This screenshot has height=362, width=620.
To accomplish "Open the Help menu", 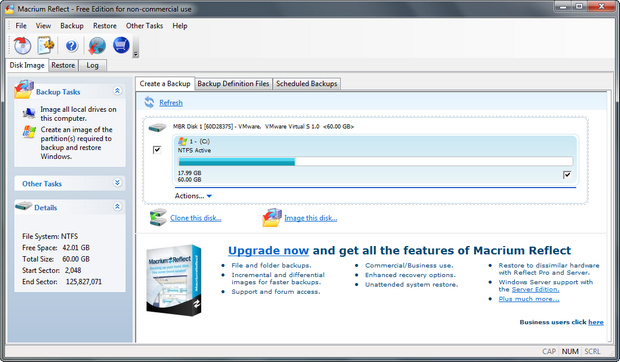I will (x=180, y=26).
